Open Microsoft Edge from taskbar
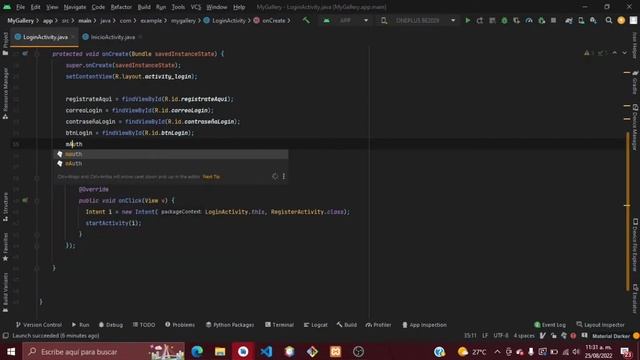640x360 pixels. coord(197,351)
